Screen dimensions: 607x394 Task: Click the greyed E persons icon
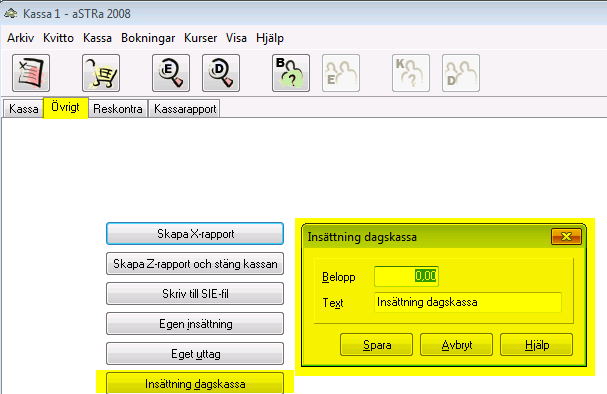(x=341, y=73)
